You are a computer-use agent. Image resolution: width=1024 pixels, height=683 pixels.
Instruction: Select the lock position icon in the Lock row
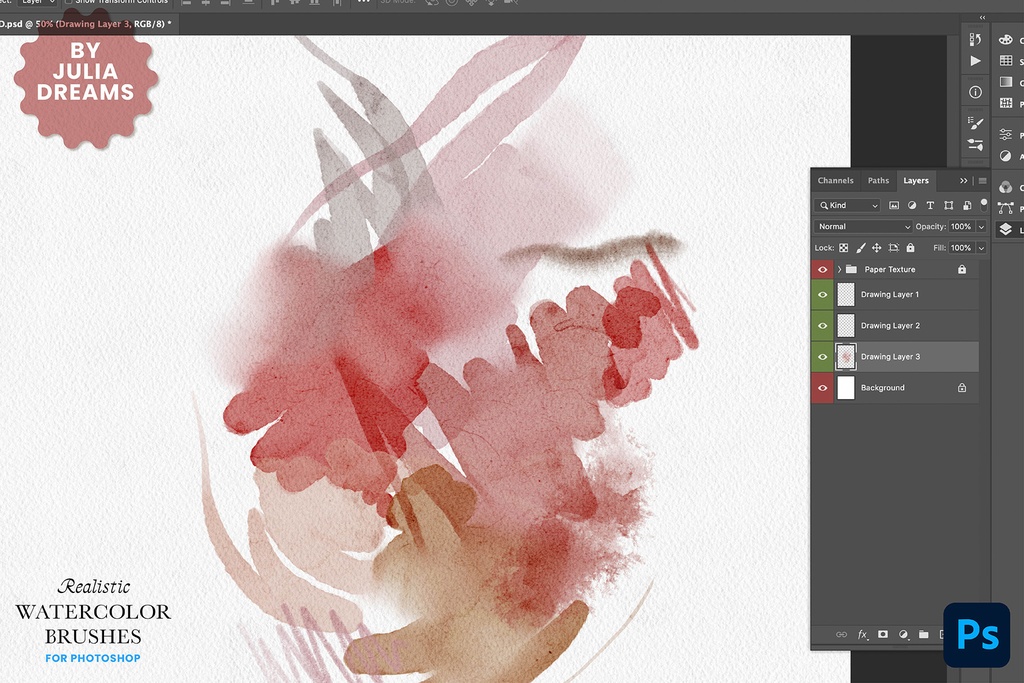click(x=878, y=248)
